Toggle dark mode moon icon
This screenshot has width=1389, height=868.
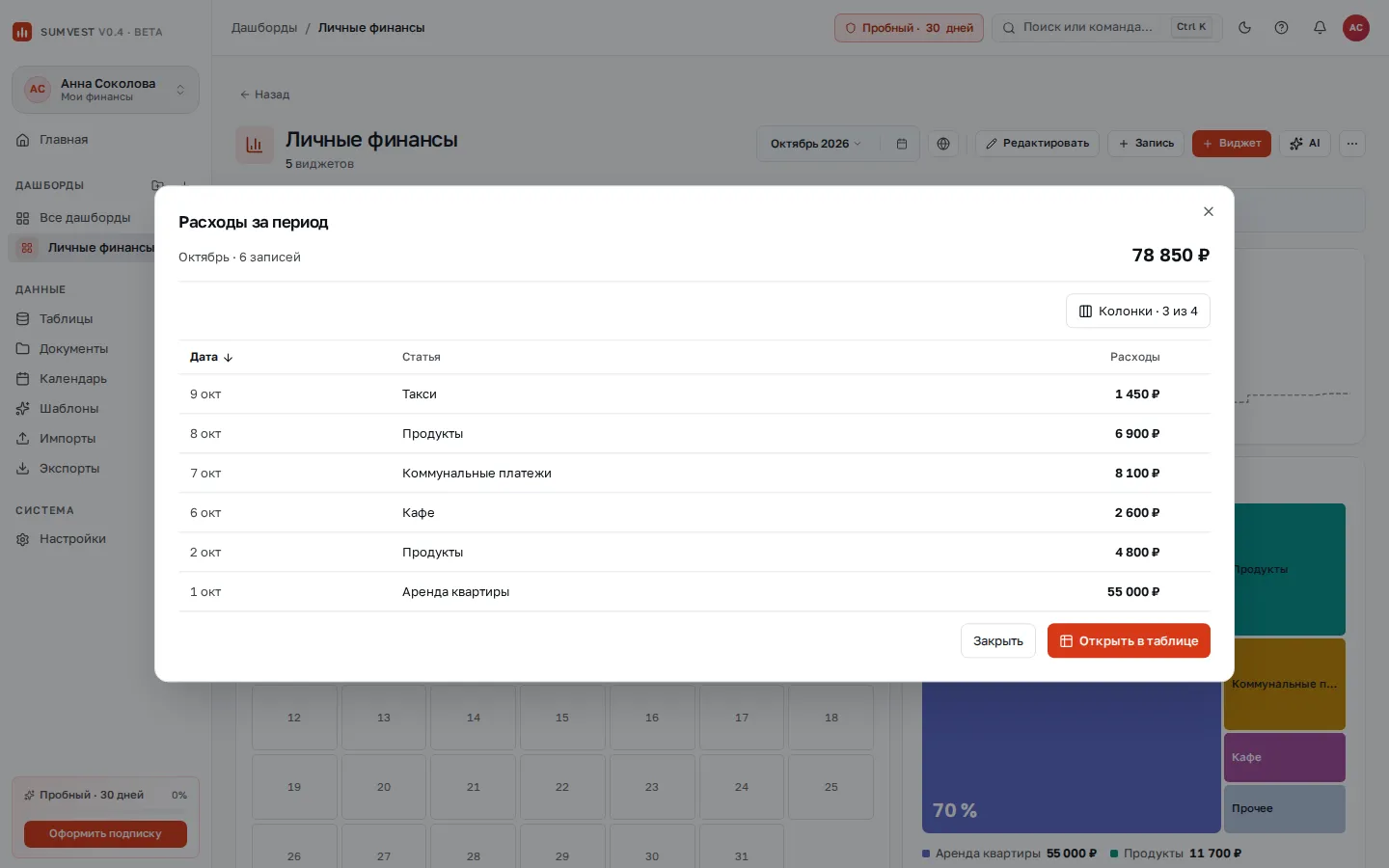pyautogui.click(x=1244, y=28)
